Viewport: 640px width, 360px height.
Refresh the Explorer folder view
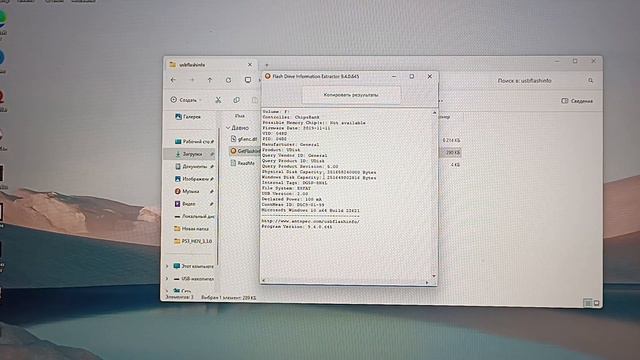click(229, 80)
